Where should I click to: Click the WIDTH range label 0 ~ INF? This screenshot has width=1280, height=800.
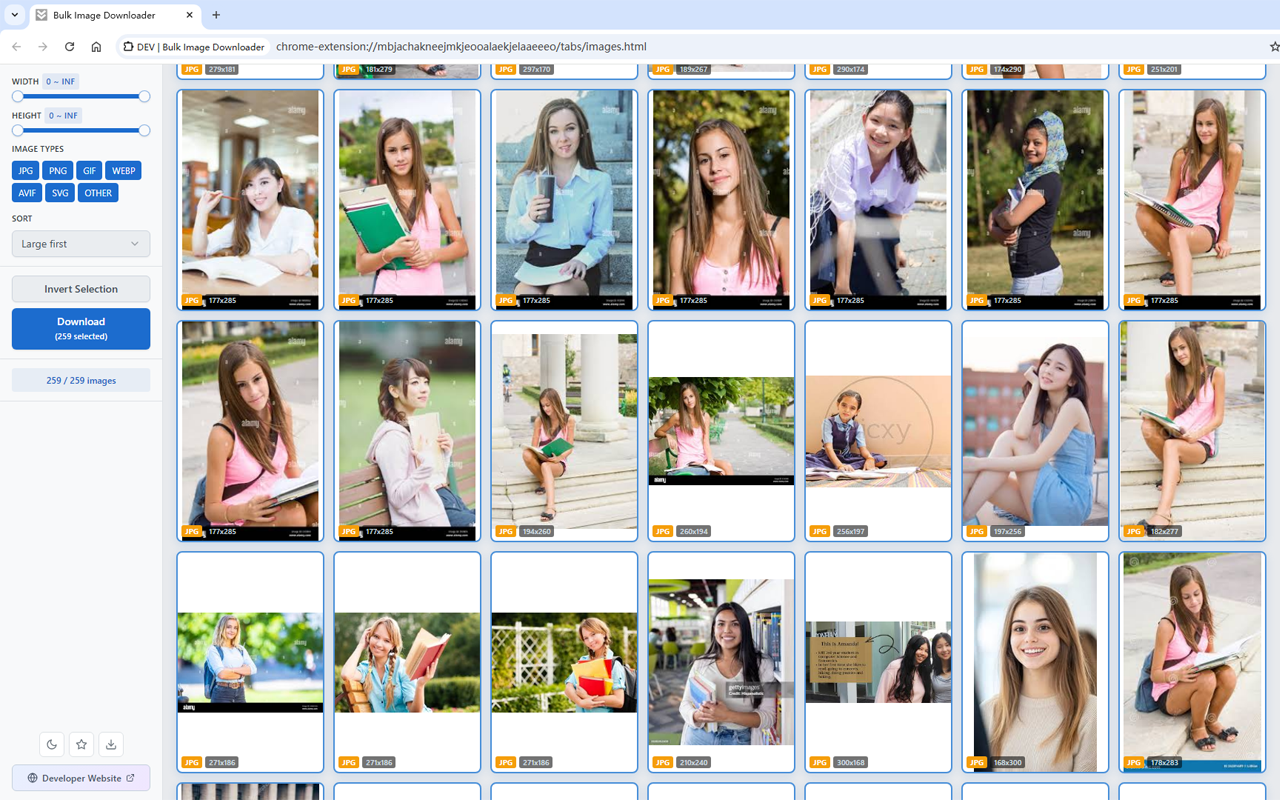pos(61,81)
